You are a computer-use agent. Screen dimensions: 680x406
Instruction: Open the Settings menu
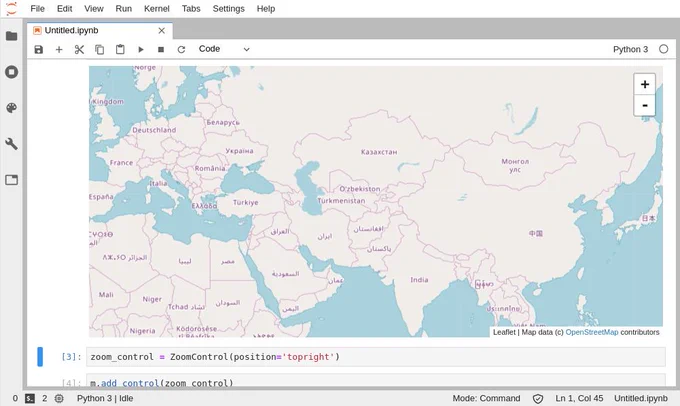tap(229, 9)
